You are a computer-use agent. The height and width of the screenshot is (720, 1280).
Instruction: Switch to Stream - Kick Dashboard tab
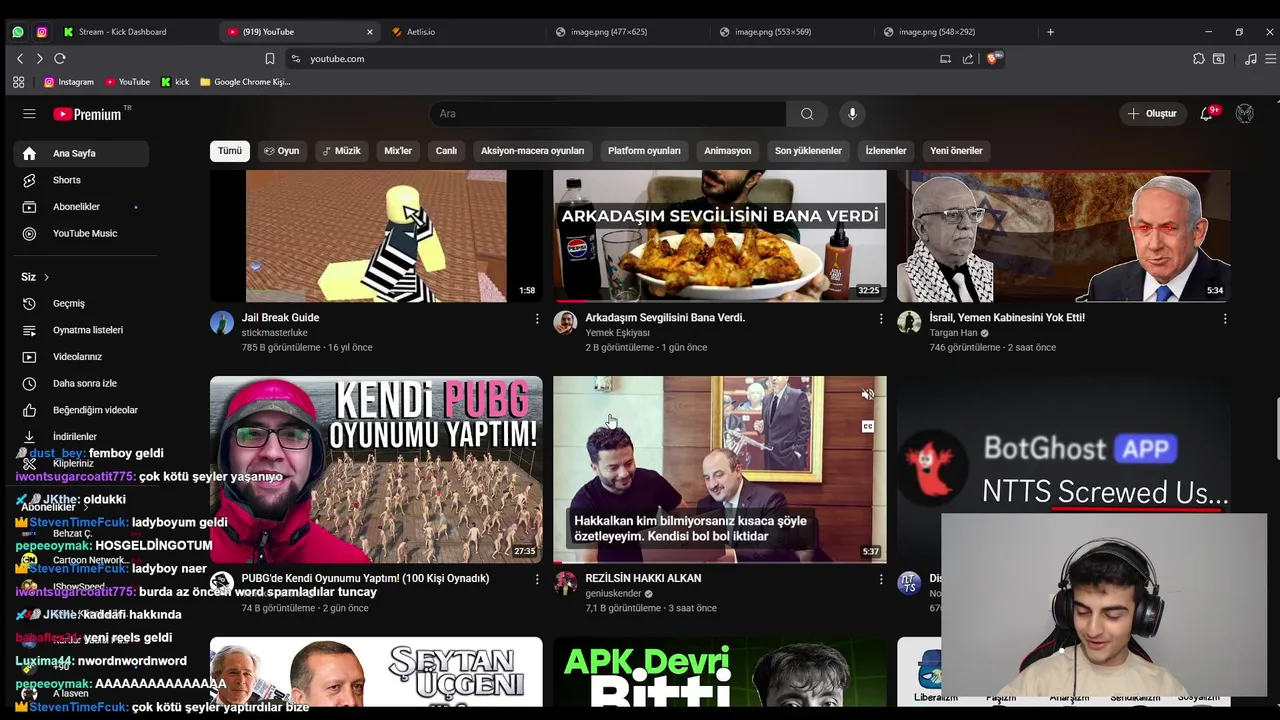click(x=136, y=32)
